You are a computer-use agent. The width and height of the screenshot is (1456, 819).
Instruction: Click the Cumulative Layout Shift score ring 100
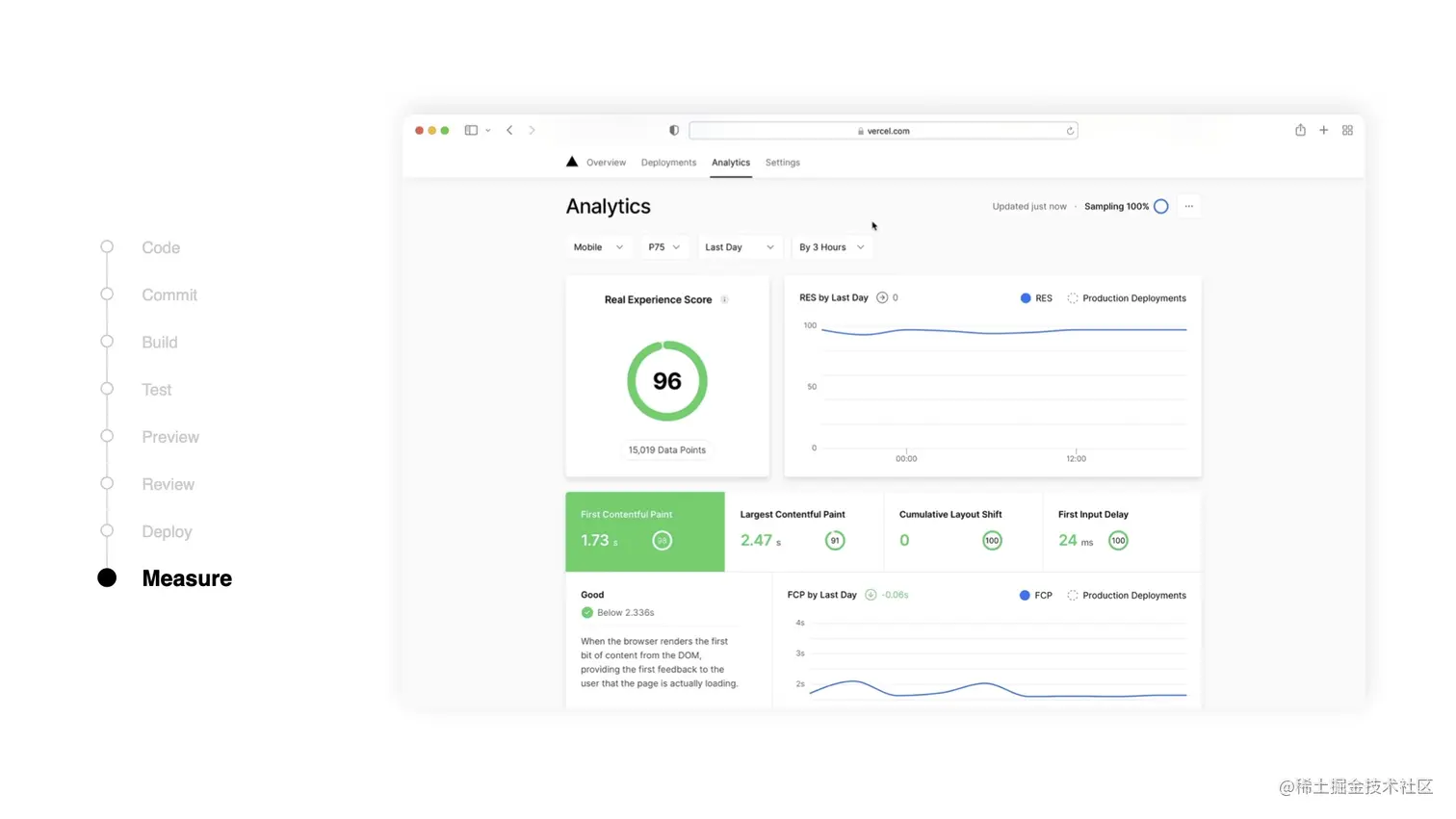[x=992, y=541]
